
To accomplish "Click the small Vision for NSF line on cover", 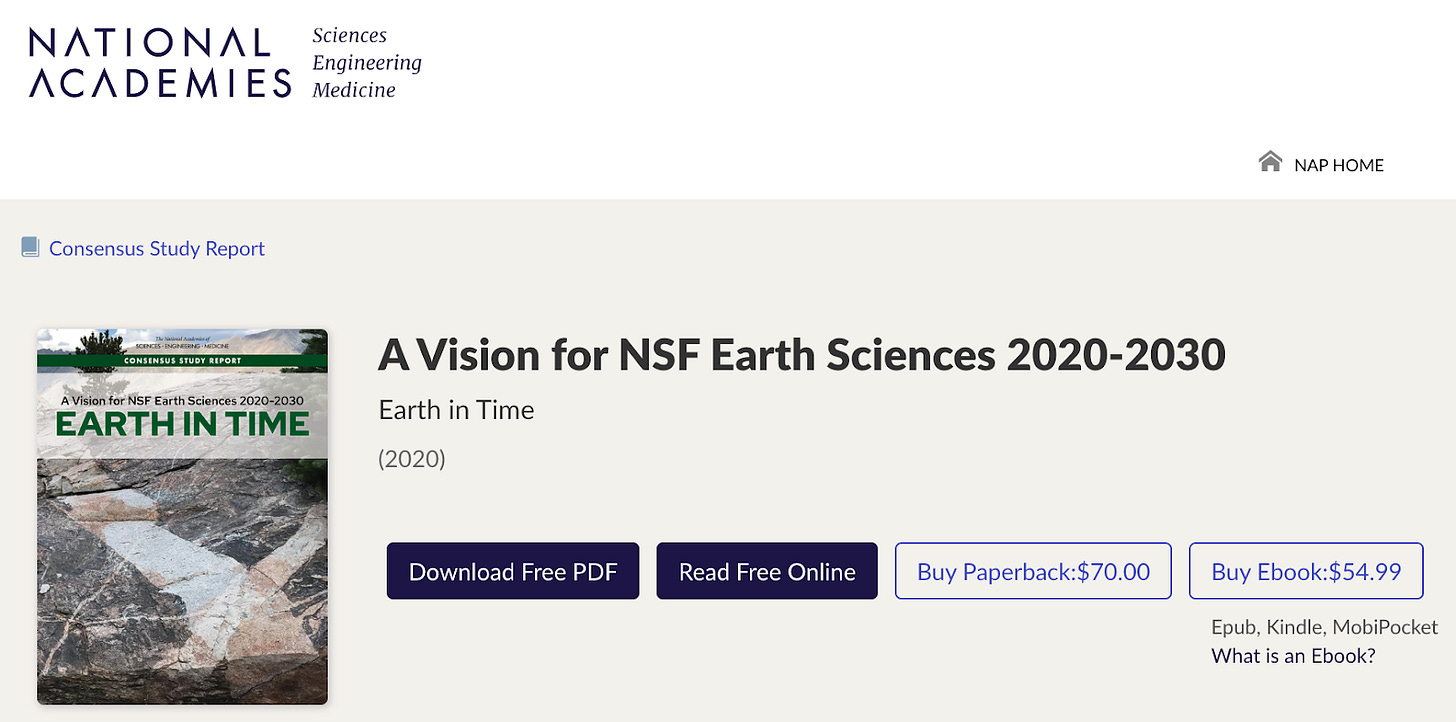I will point(182,399).
